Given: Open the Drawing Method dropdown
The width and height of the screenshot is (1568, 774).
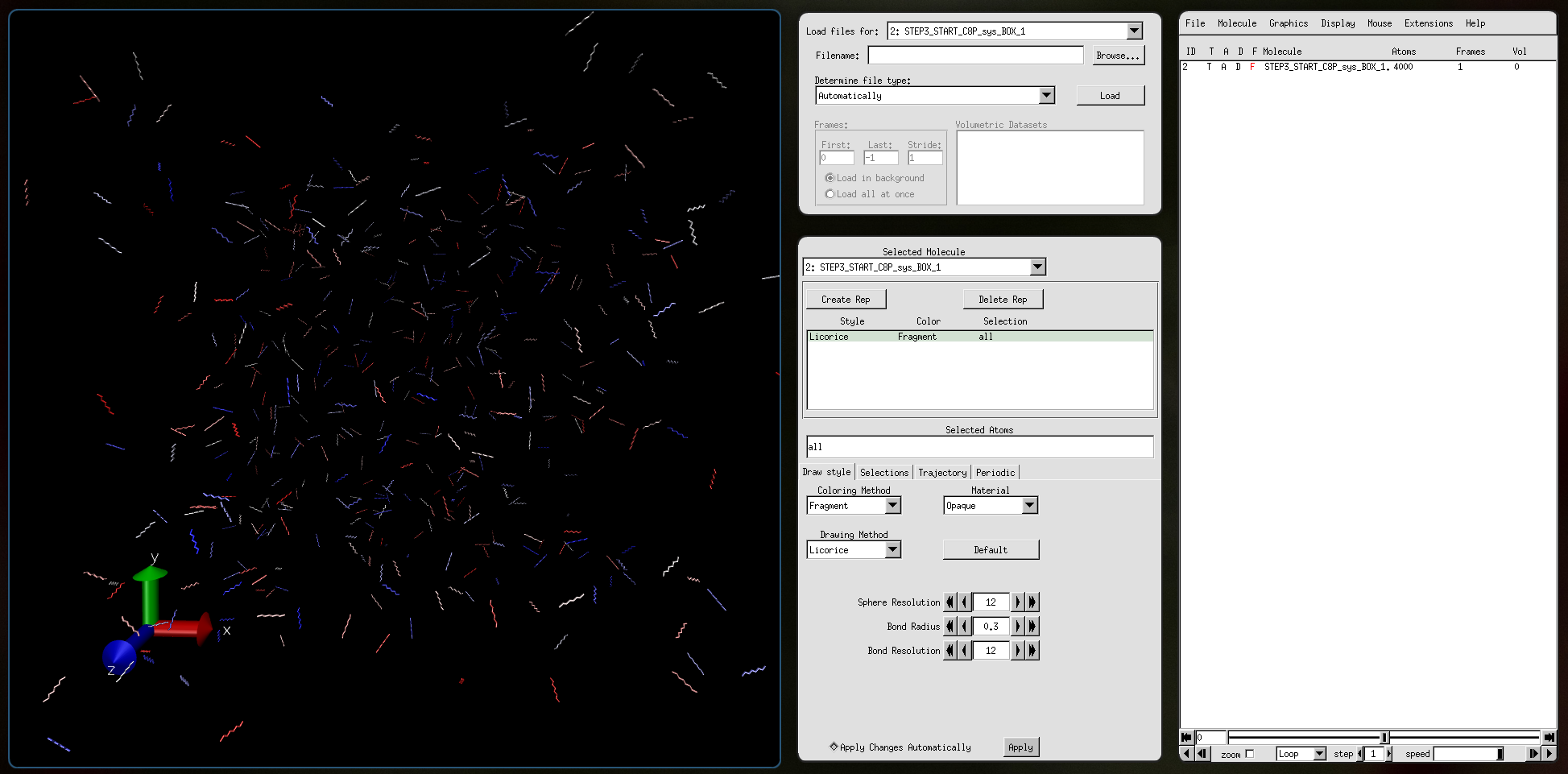Looking at the screenshot, I should (x=892, y=550).
